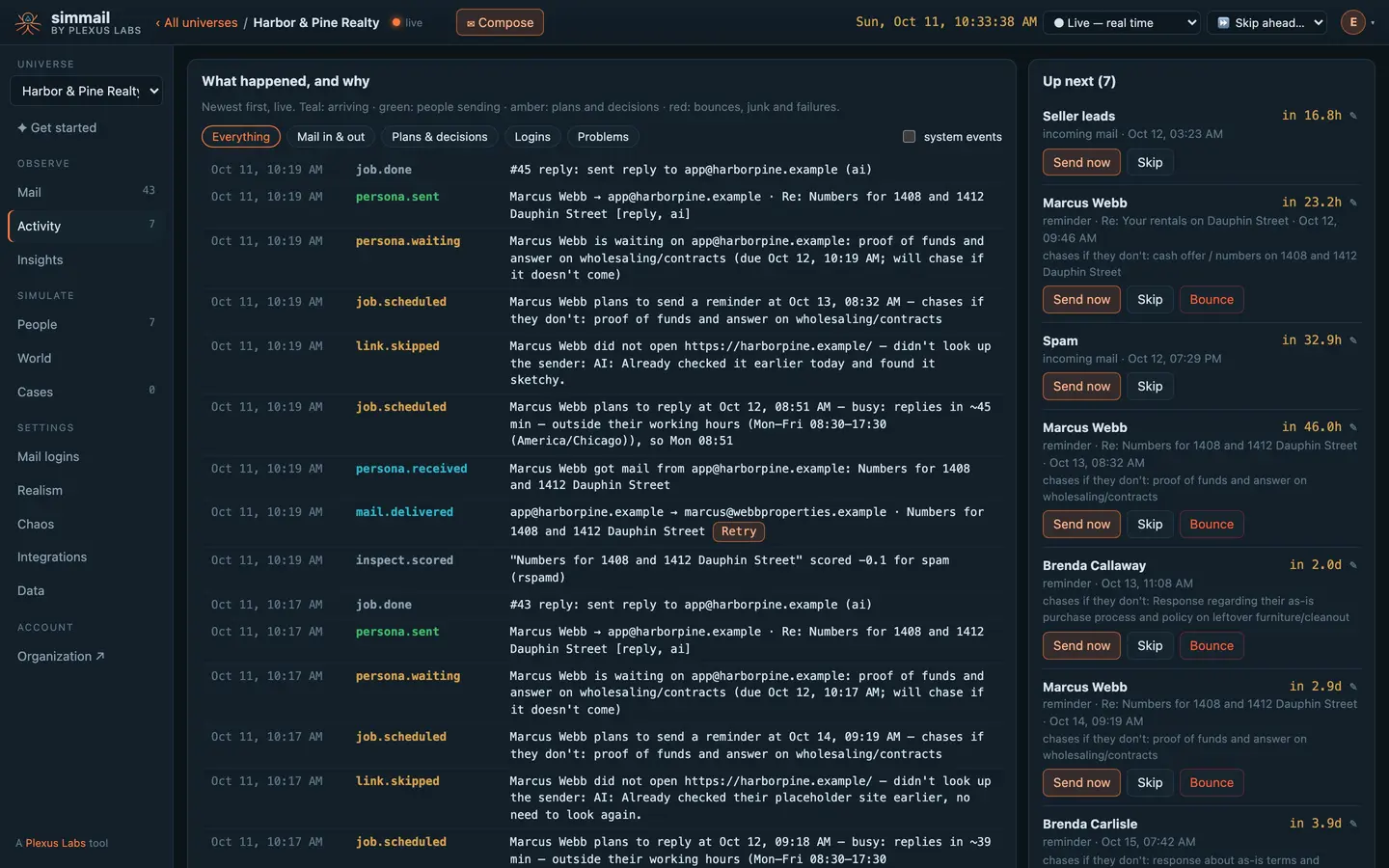
Task: Open Mail logins settings
Action: tap(86, 456)
